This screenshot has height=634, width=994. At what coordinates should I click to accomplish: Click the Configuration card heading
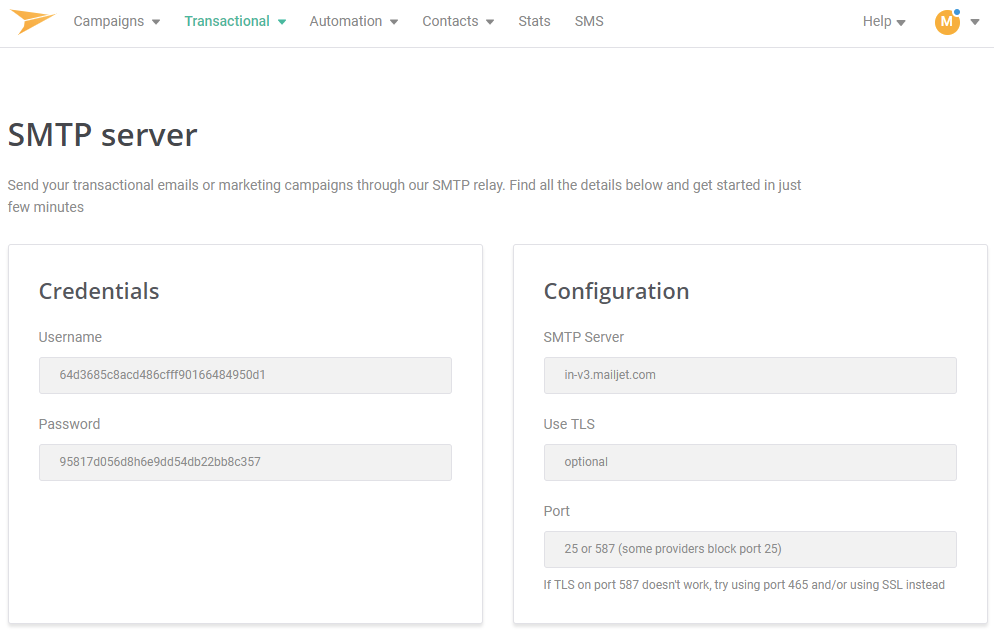(616, 291)
